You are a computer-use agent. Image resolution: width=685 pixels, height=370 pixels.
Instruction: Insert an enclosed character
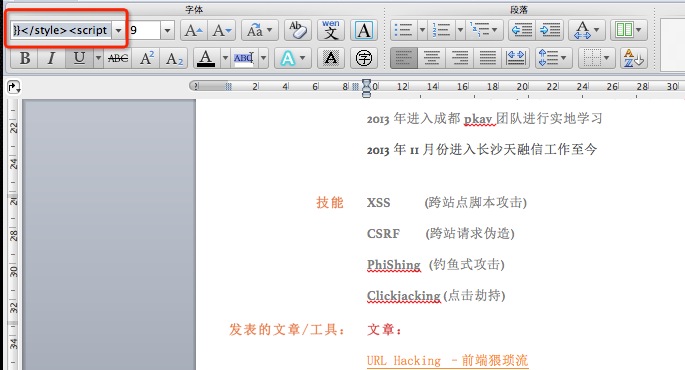[x=363, y=58]
